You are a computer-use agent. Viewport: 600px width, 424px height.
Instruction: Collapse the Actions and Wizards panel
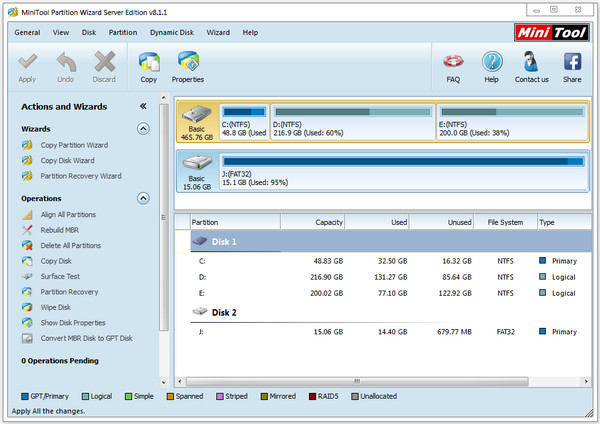[143, 106]
